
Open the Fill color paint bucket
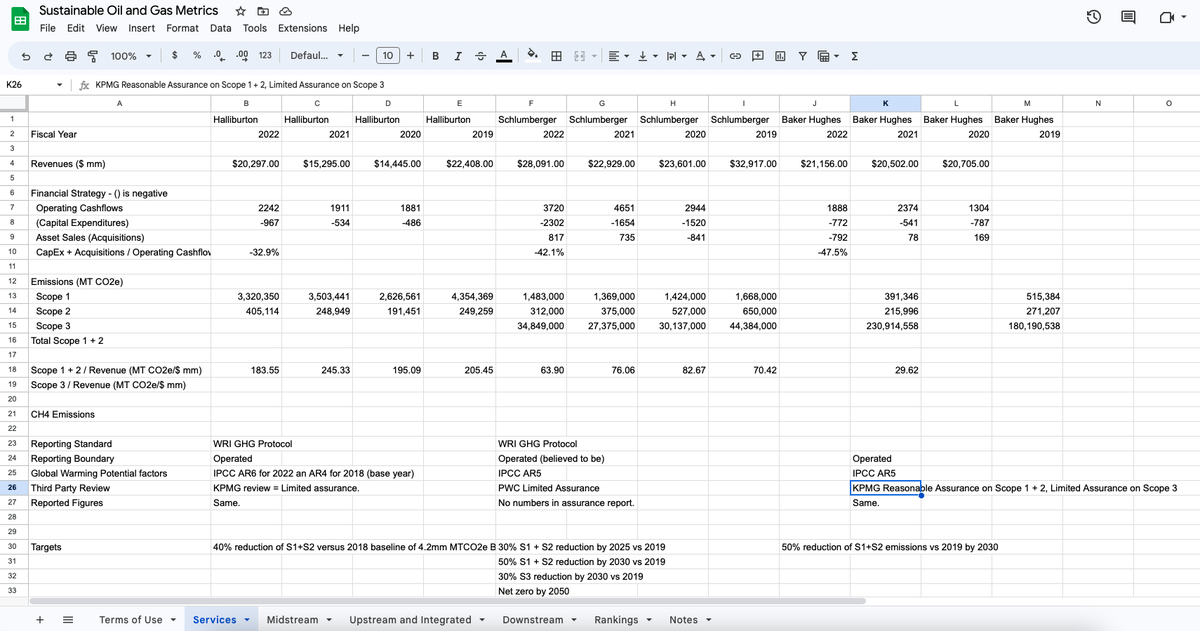(532, 57)
